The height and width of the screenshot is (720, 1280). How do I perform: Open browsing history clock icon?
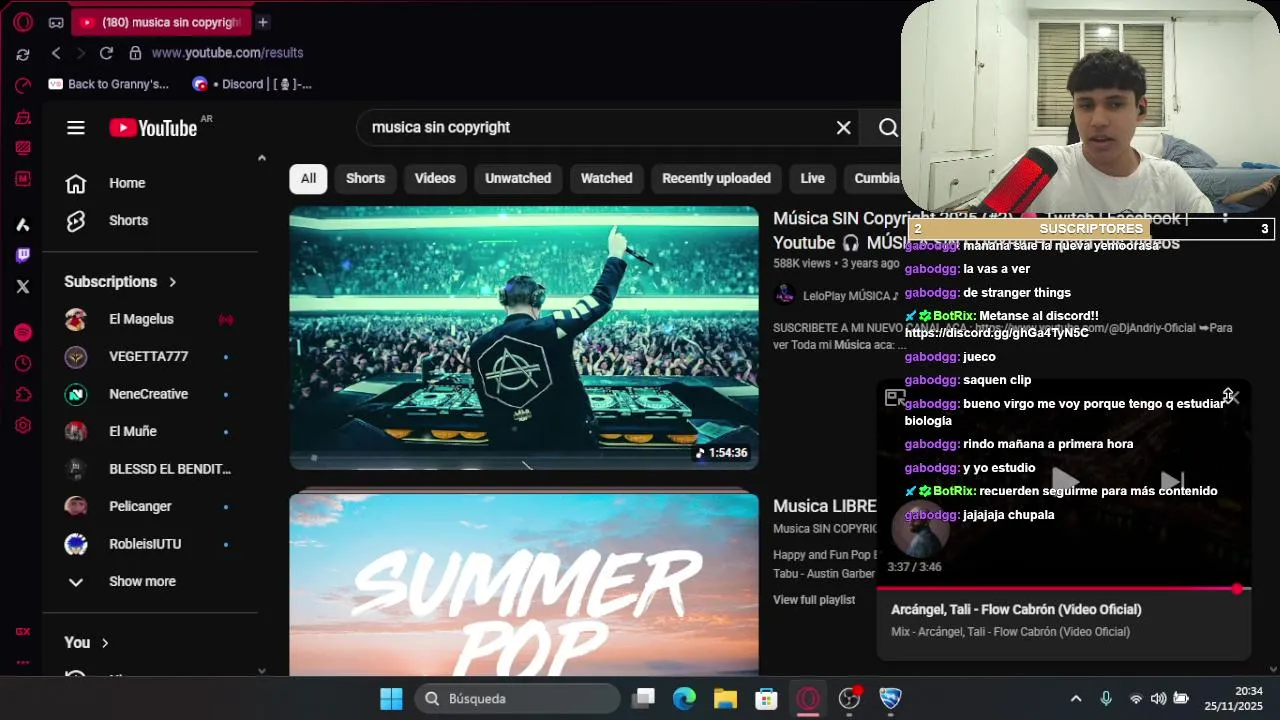click(23, 363)
